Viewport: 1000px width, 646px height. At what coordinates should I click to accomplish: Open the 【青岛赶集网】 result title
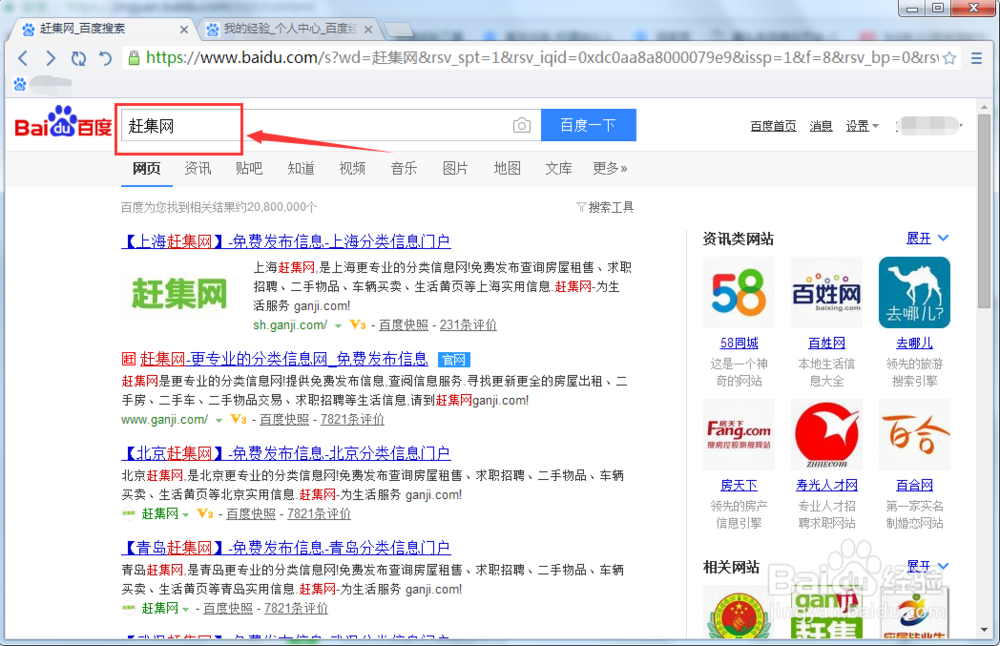pyautogui.click(x=286, y=548)
